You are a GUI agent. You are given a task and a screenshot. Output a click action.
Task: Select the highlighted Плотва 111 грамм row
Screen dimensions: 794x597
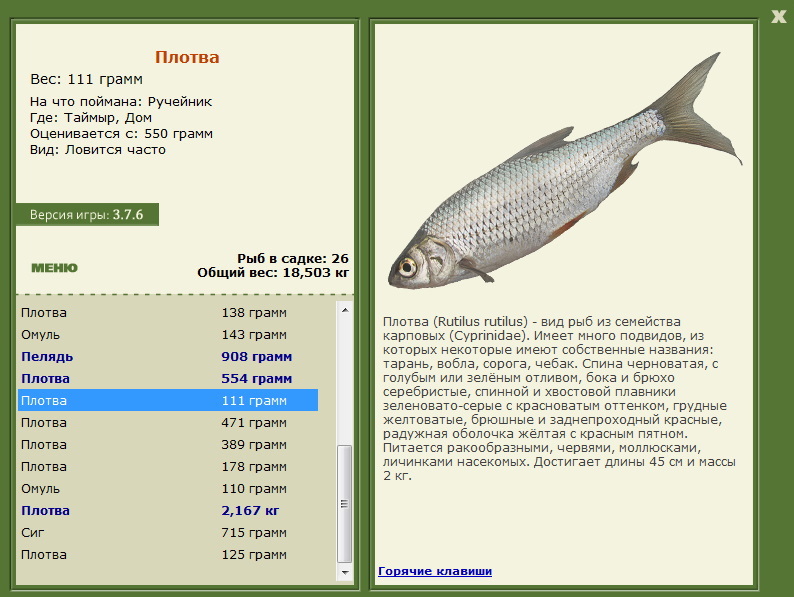tap(168, 400)
